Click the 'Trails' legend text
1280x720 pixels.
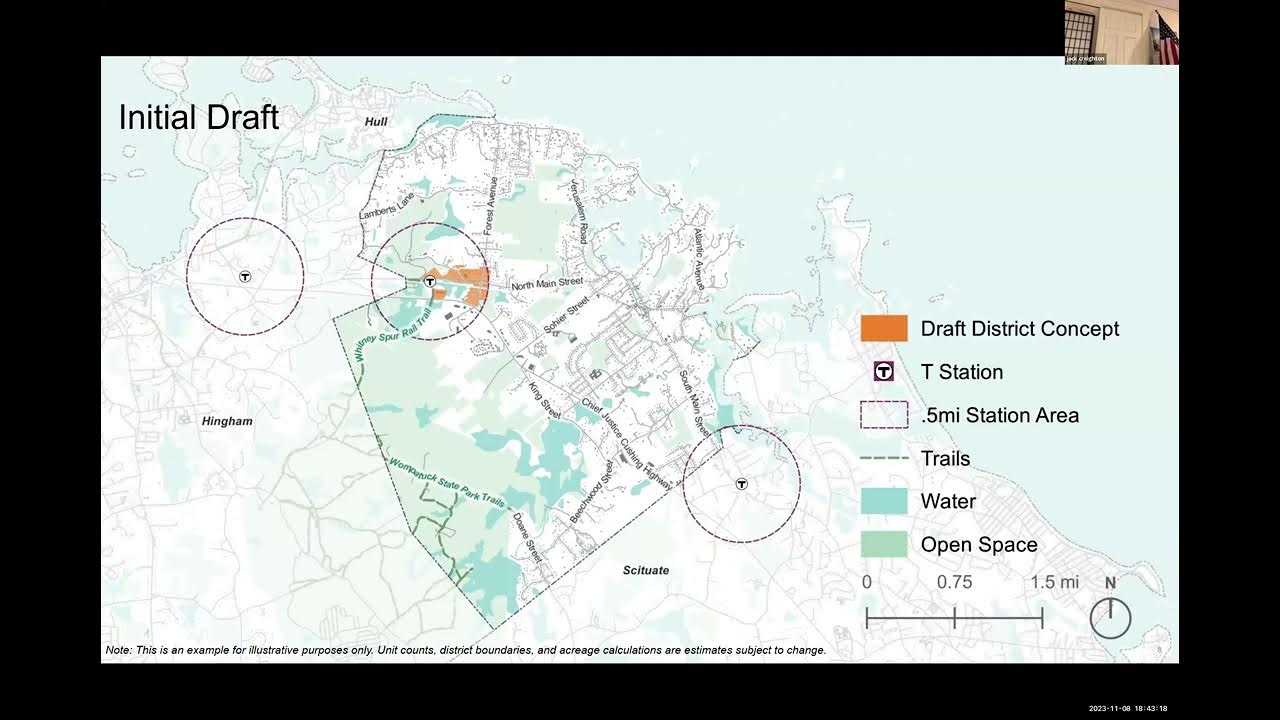[x=945, y=459]
